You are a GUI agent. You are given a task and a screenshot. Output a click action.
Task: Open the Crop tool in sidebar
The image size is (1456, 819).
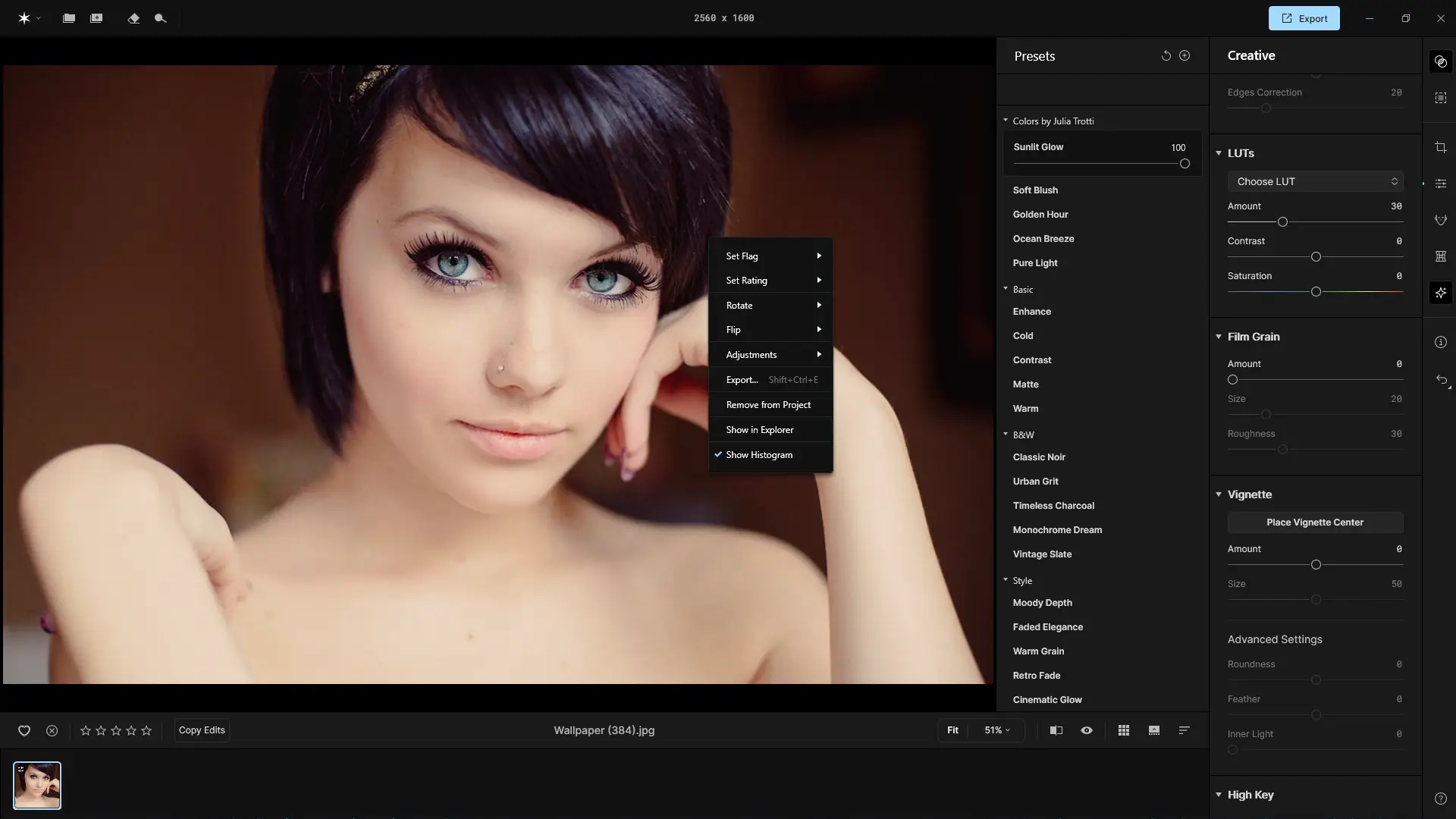click(x=1441, y=147)
